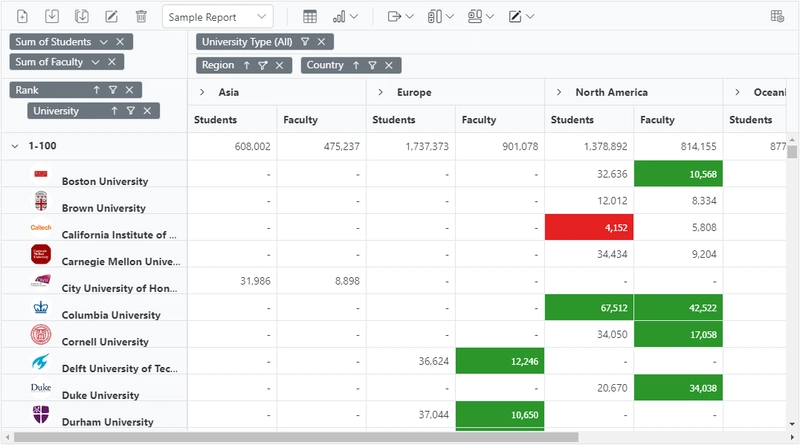Image resolution: width=800 pixels, height=445 pixels.
Task: Open Sum of Faculty aggregation dropdown
Action: (95, 62)
